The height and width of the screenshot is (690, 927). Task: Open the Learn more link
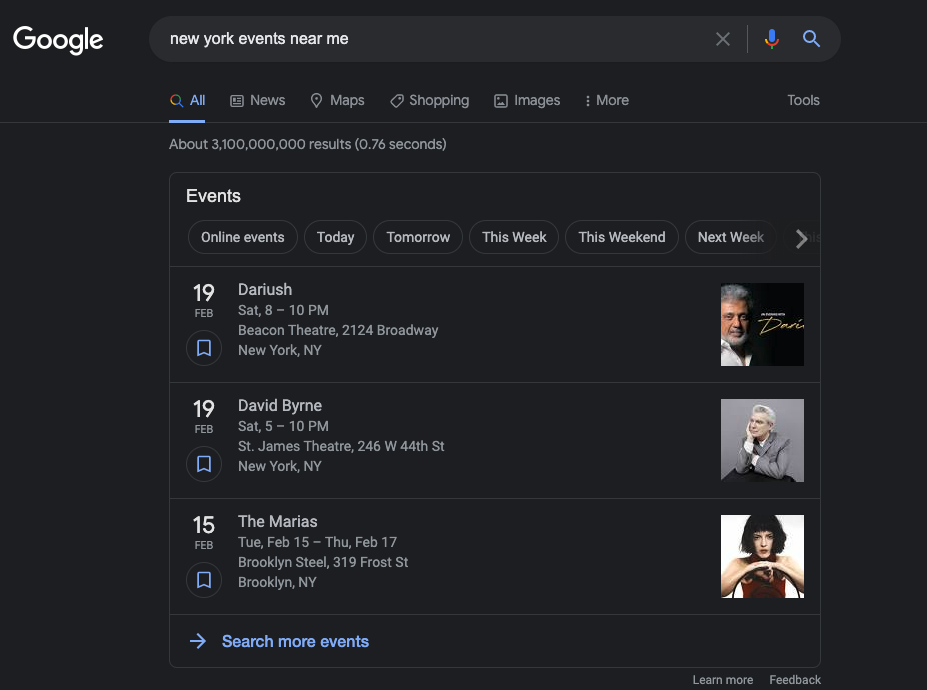722,680
